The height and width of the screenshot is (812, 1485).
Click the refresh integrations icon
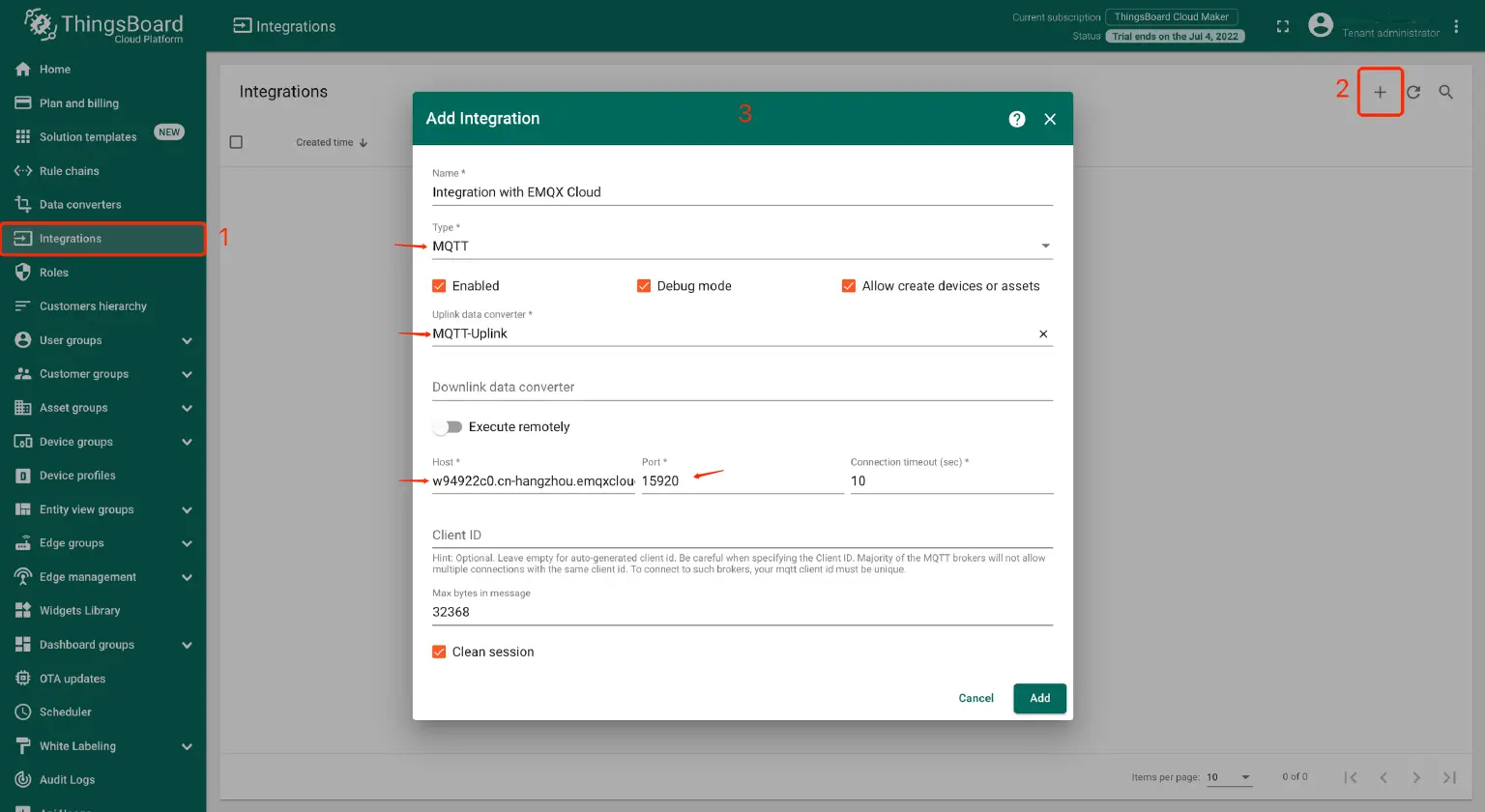point(1412,91)
